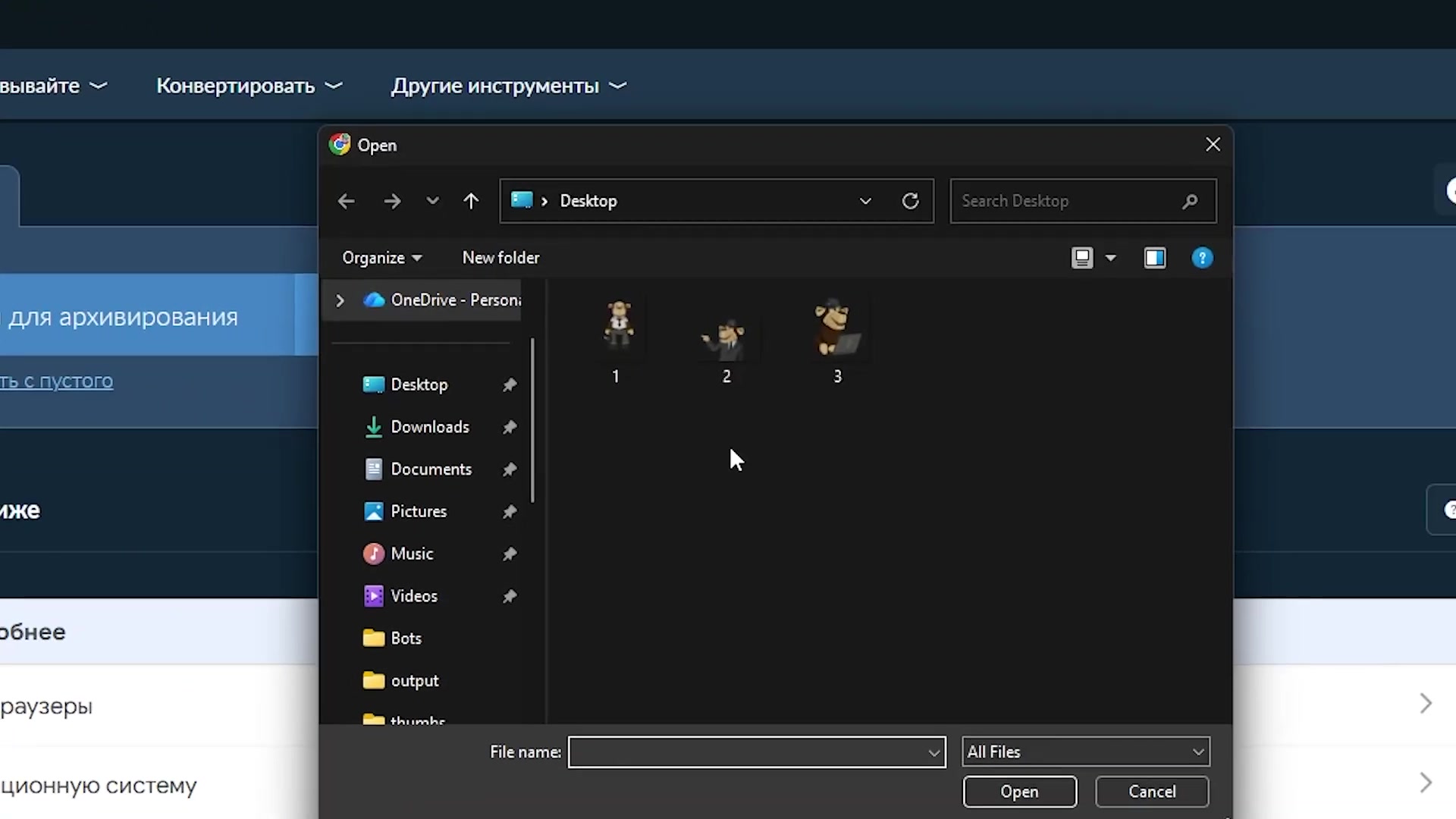Change the view layout icon
Viewport: 1456px width, 819px height.
(1082, 258)
